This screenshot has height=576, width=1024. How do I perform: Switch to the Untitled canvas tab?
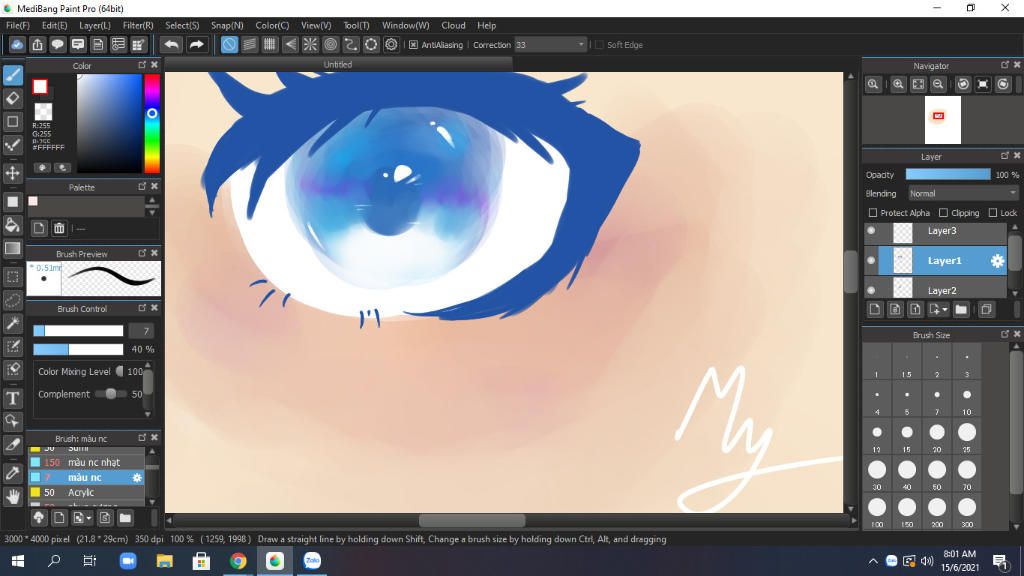pos(338,64)
